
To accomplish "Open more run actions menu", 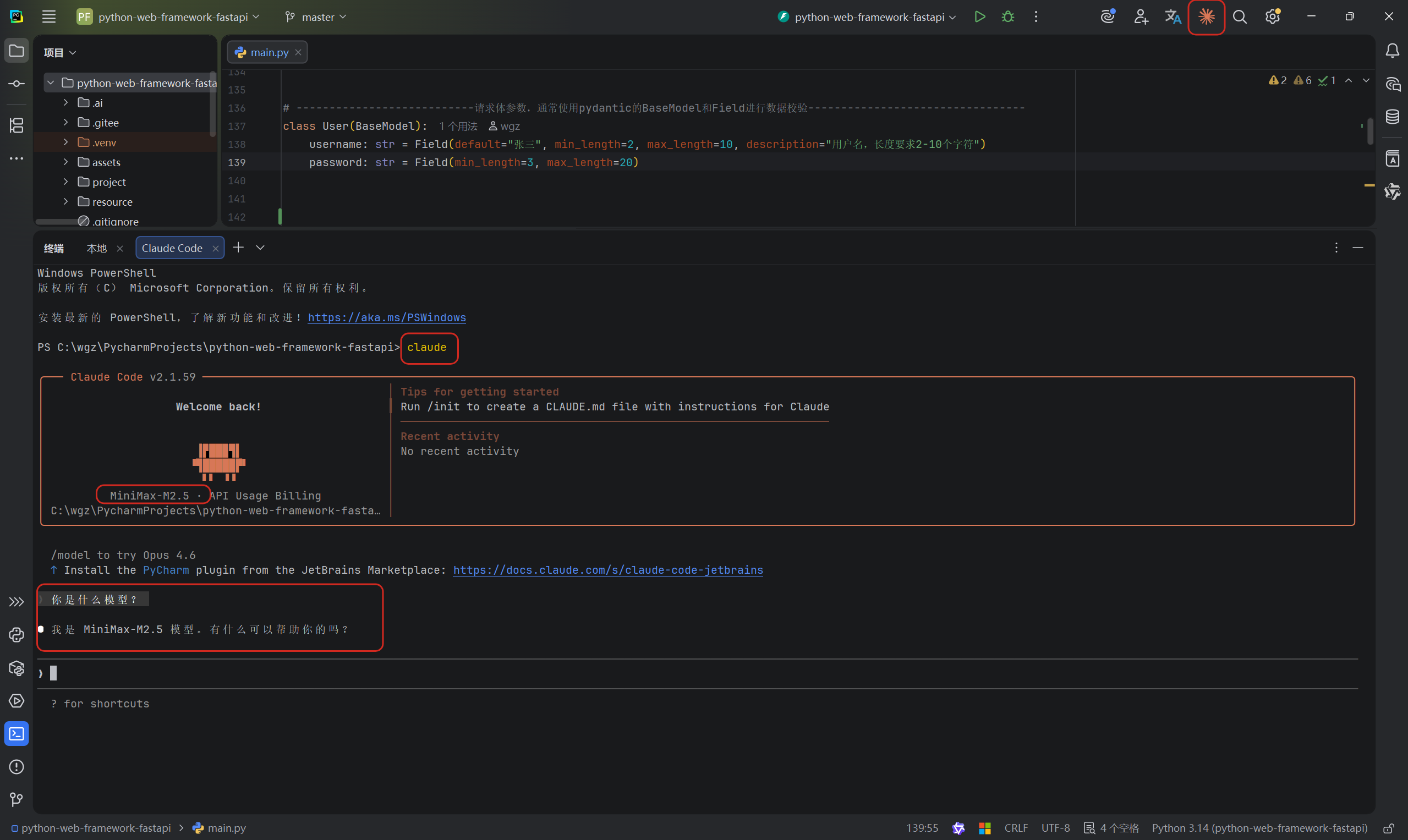I will click(1036, 17).
